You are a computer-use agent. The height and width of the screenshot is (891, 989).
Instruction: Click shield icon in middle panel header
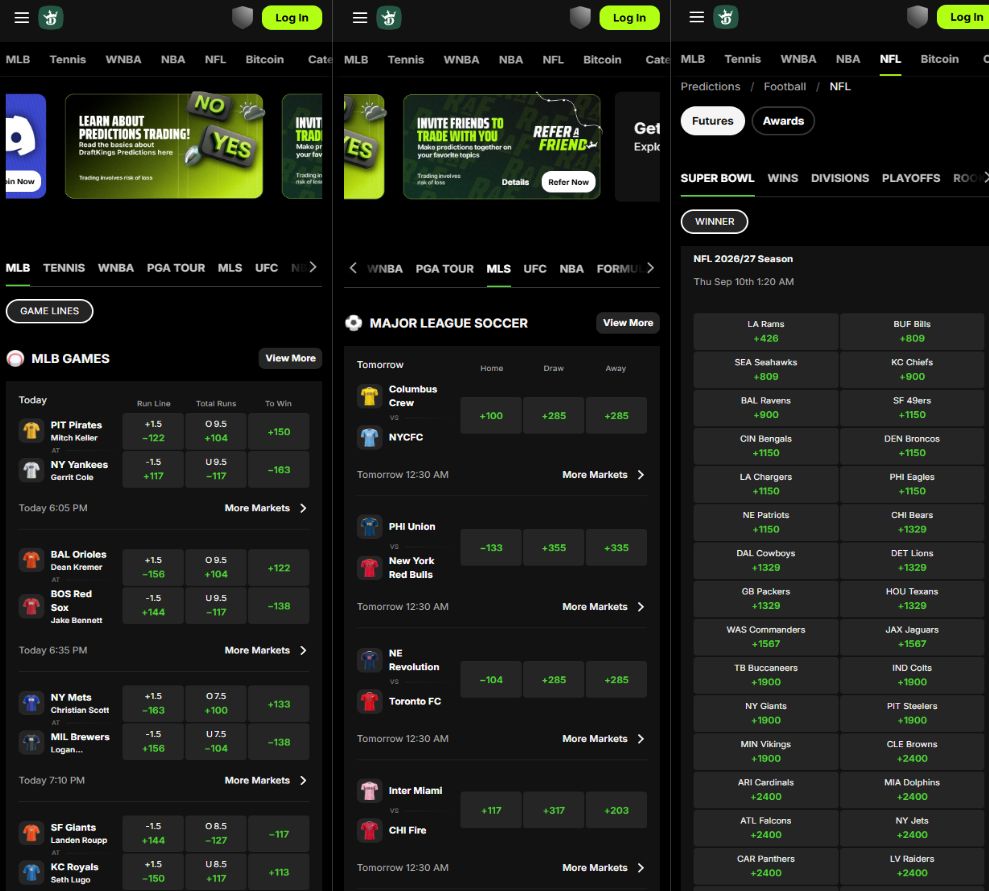pyautogui.click(x=580, y=18)
